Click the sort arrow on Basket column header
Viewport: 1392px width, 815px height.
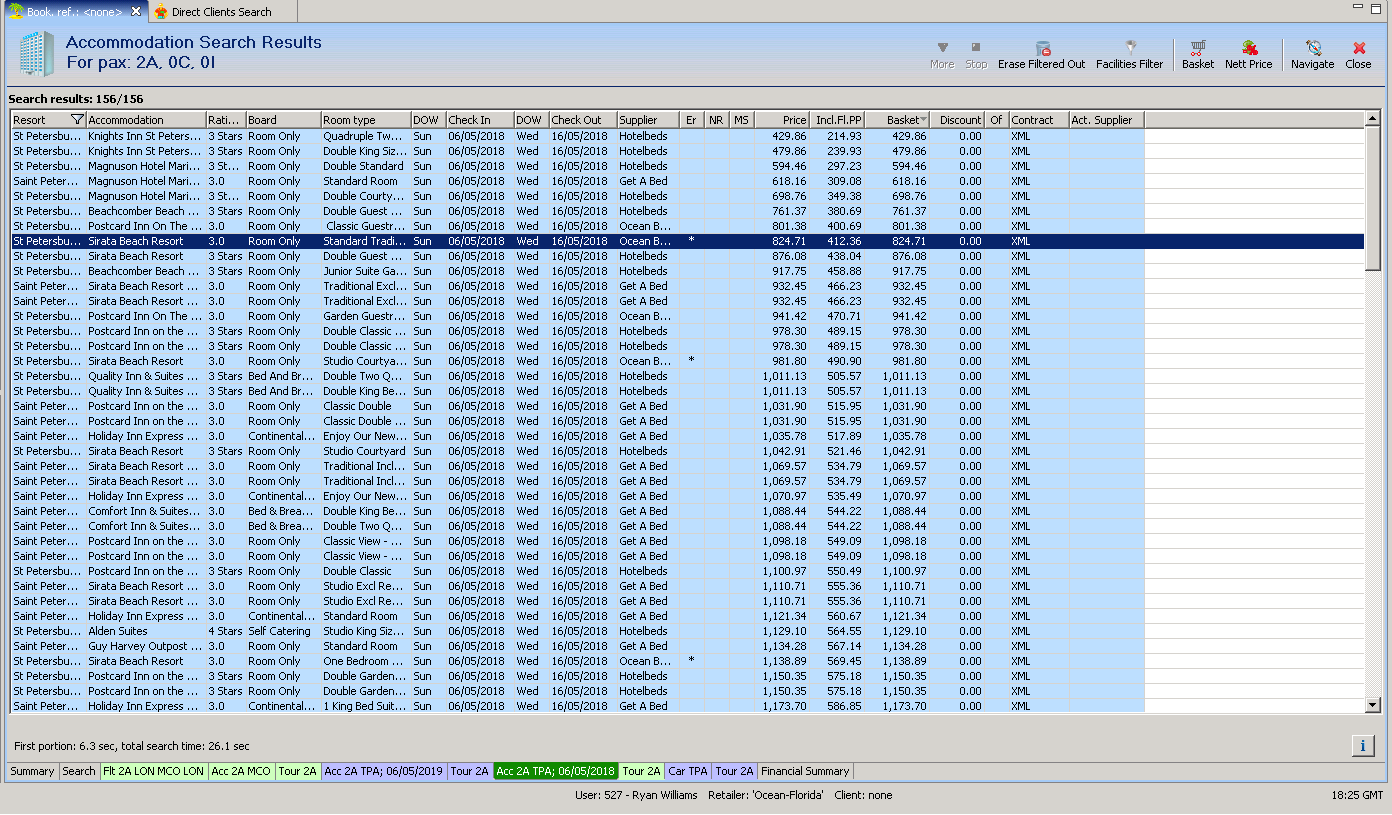tap(923, 120)
